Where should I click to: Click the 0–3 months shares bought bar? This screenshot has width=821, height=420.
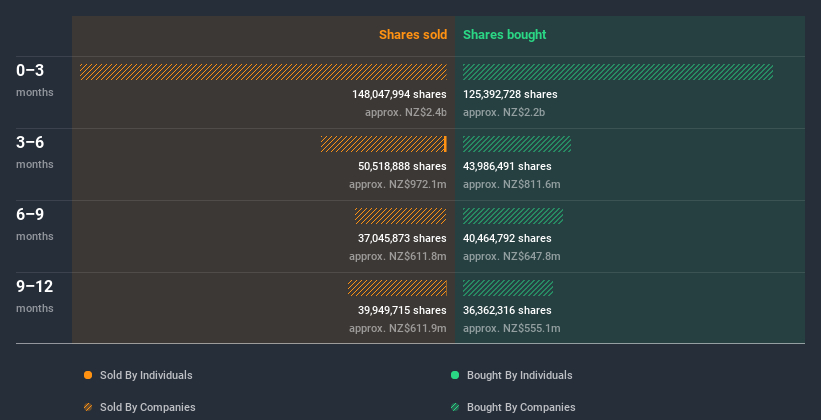(x=618, y=72)
